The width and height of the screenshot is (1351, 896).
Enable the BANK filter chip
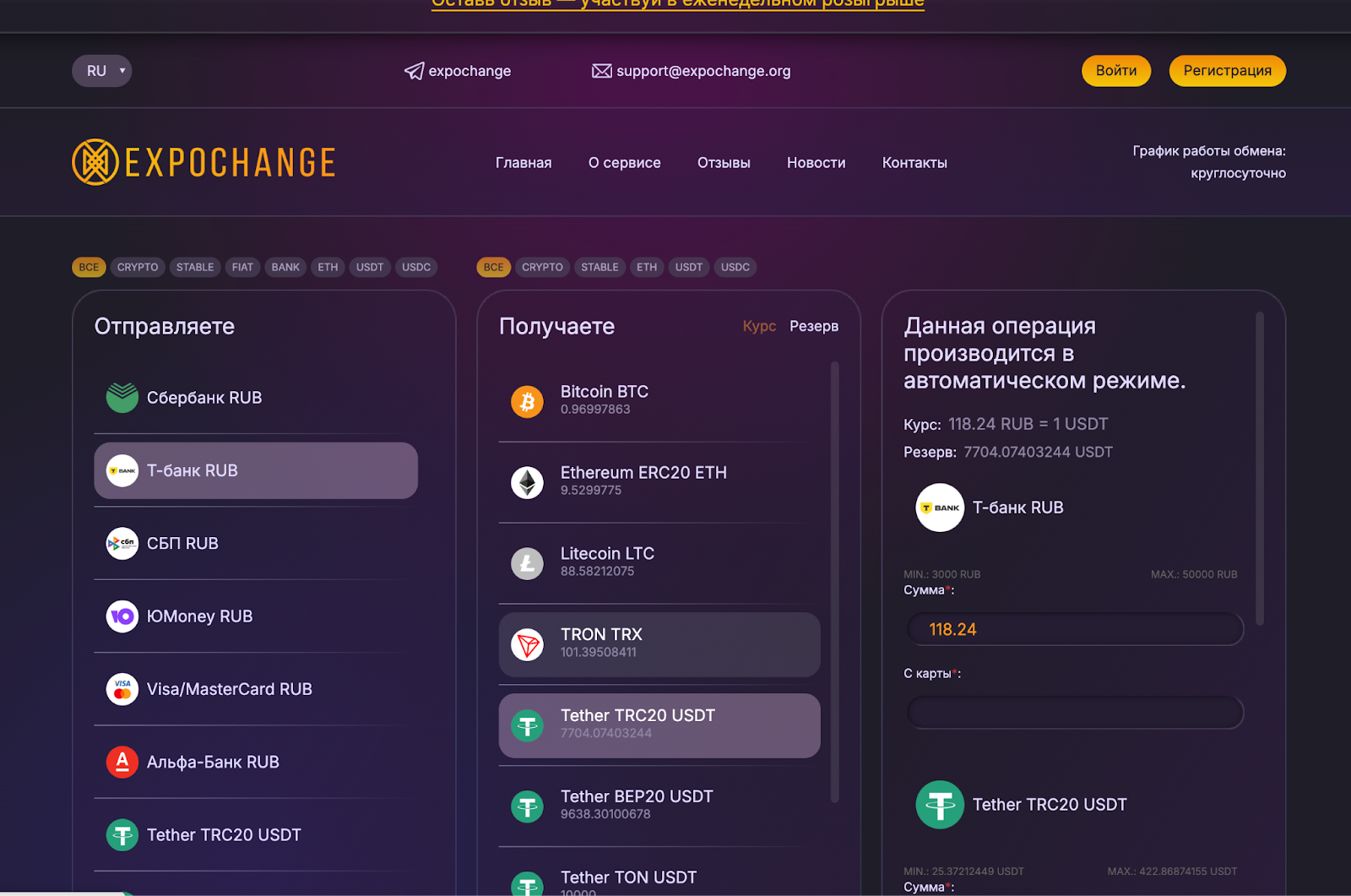tap(285, 267)
